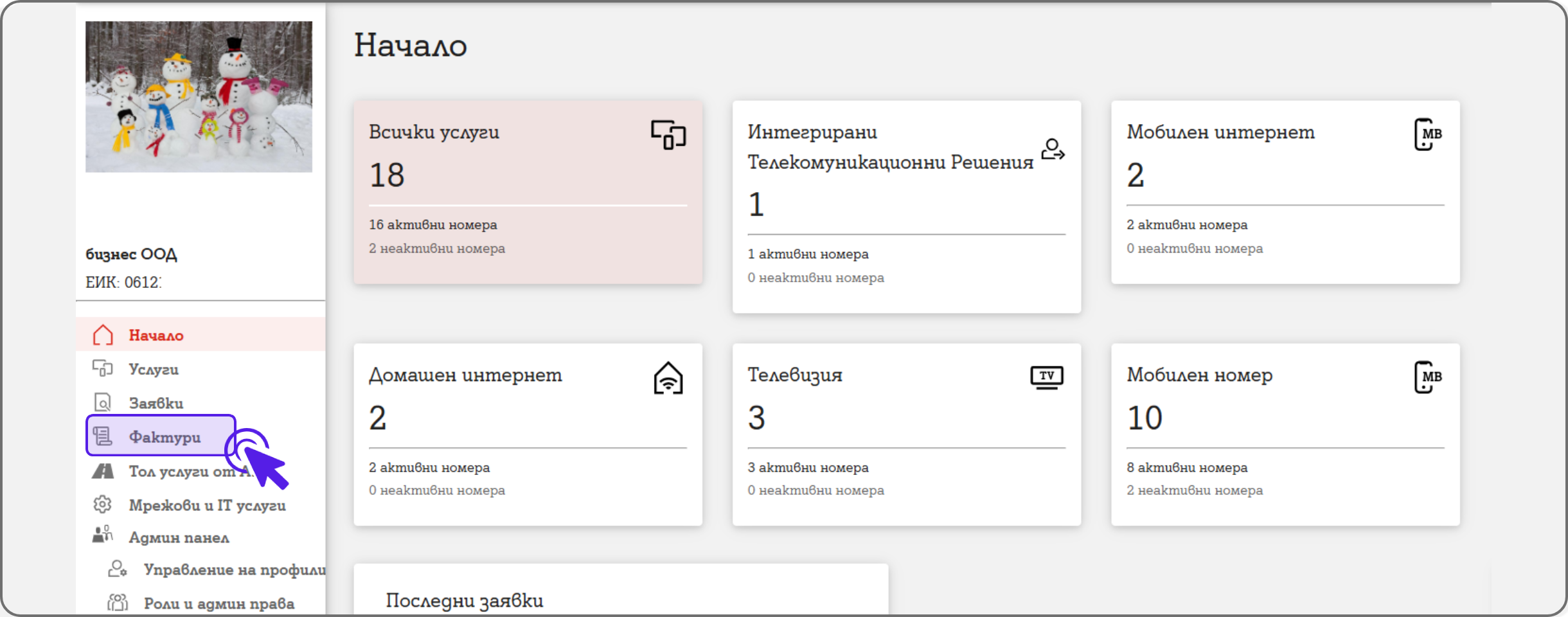Open the Начало menu item
This screenshot has height=617, width=1568.
tap(200, 334)
